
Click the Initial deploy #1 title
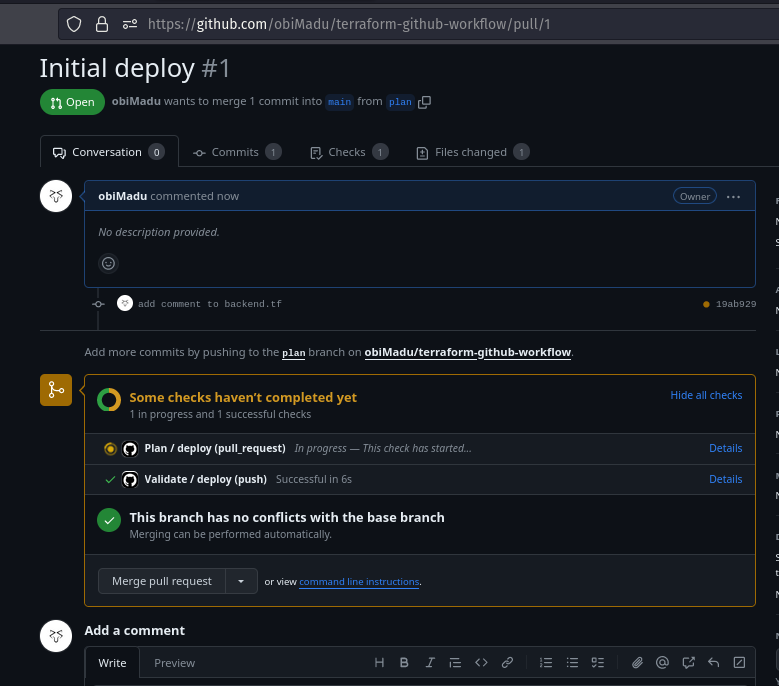pos(135,68)
